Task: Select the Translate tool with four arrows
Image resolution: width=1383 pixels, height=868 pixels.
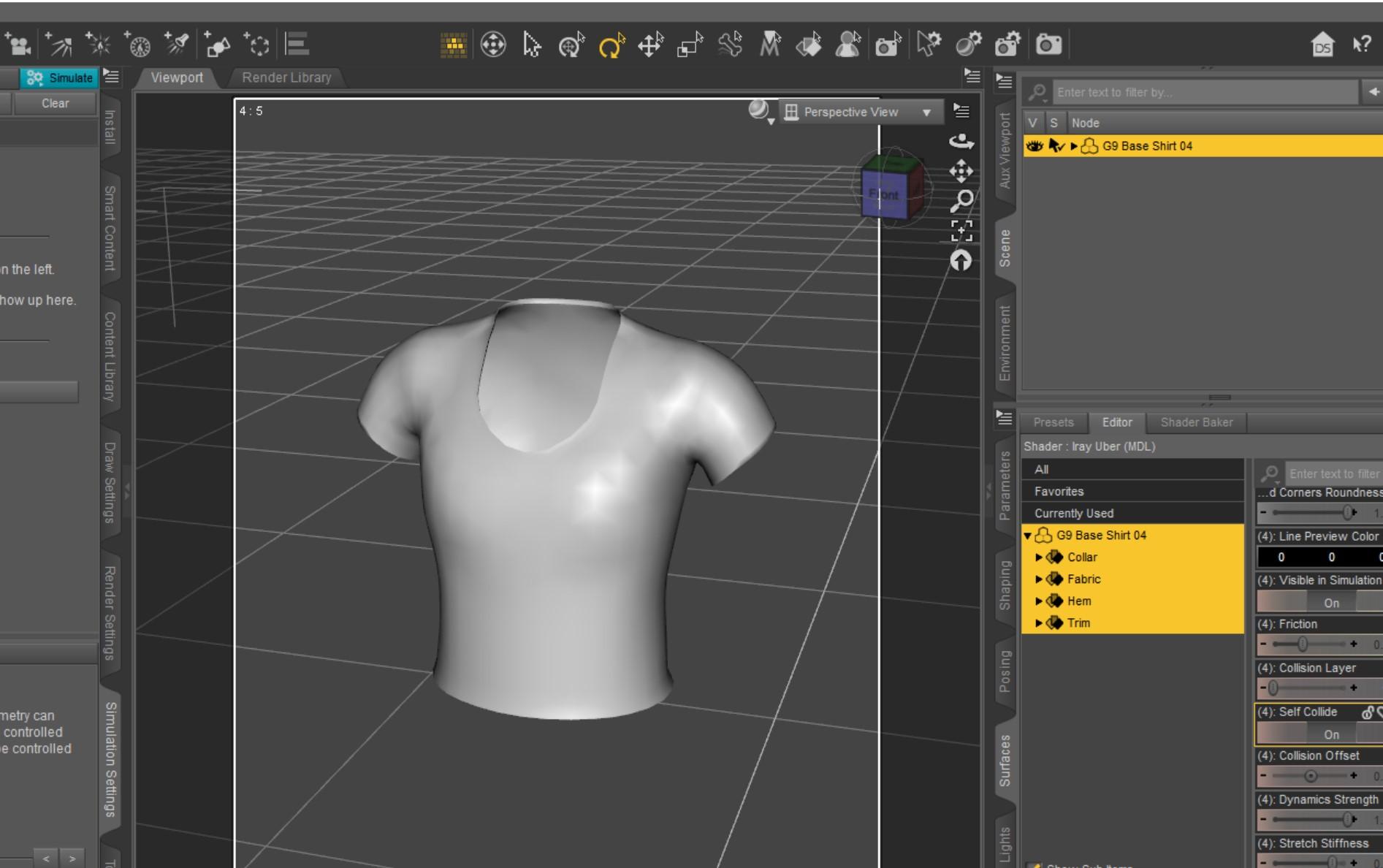Action: 650,45
